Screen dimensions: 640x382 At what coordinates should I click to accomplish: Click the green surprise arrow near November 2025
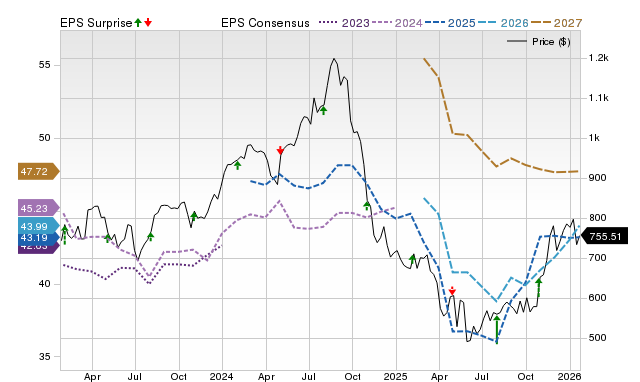[x=539, y=287]
